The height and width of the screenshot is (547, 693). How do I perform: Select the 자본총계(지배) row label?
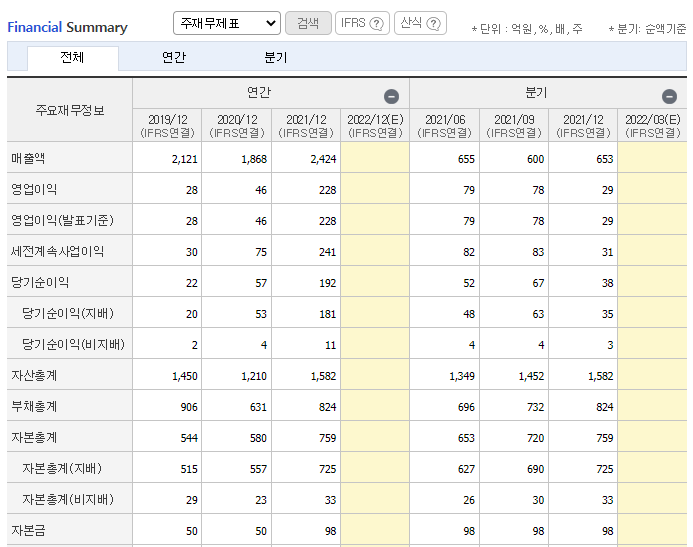pyautogui.click(x=62, y=468)
